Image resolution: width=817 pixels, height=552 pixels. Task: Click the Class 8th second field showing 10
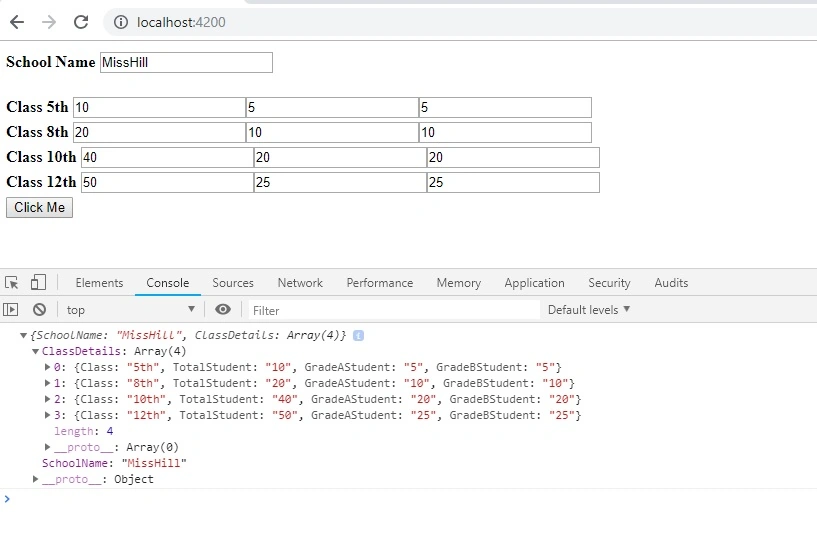[332, 132]
